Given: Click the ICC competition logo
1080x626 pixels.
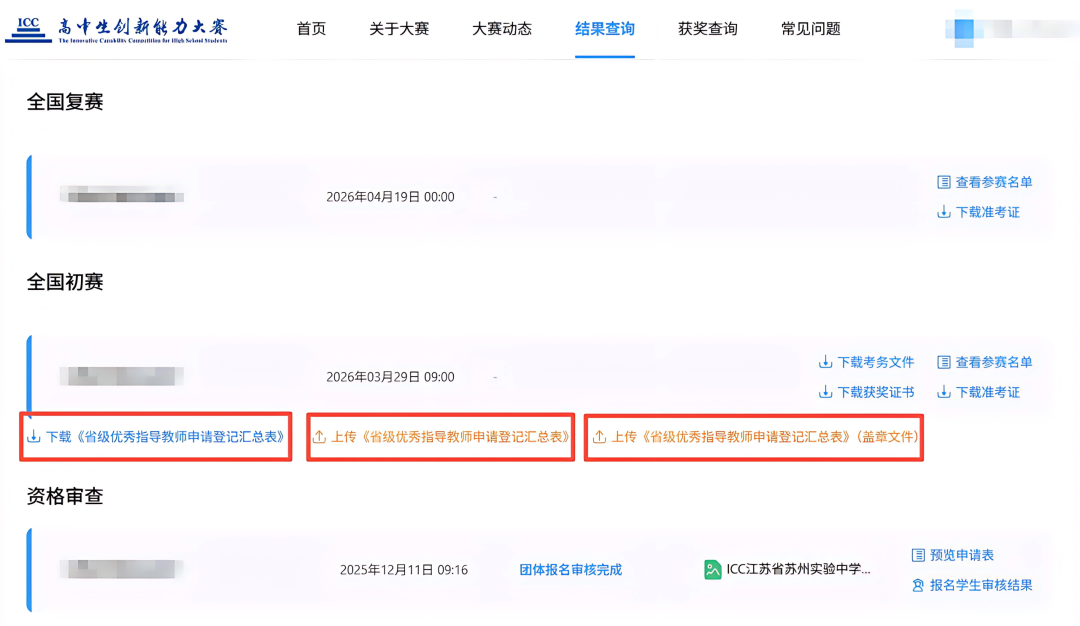Looking at the screenshot, I should pos(117,29).
